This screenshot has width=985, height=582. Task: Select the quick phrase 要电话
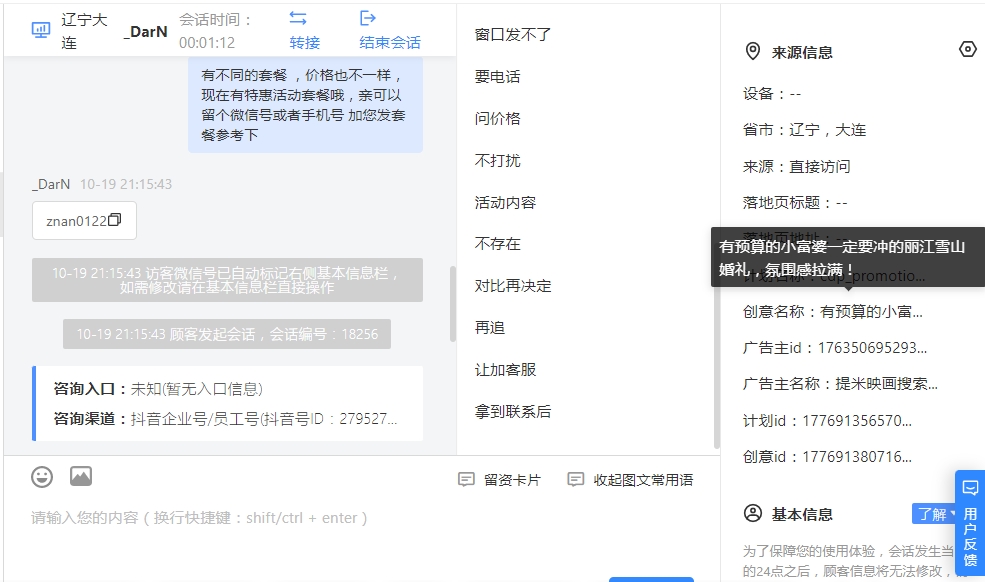point(498,77)
